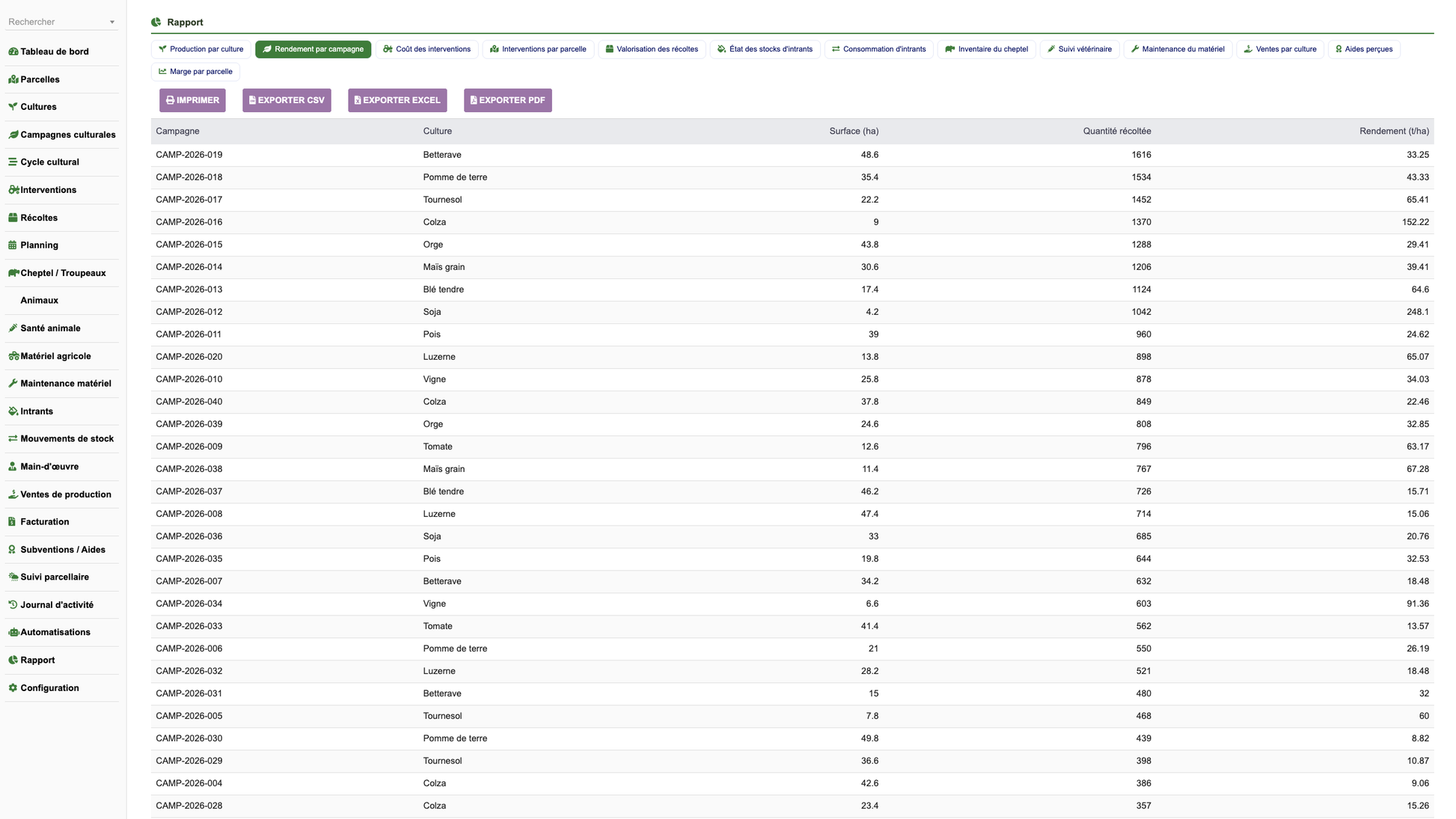Click the Soja cell in CAMP-2026-012 row

click(432, 312)
